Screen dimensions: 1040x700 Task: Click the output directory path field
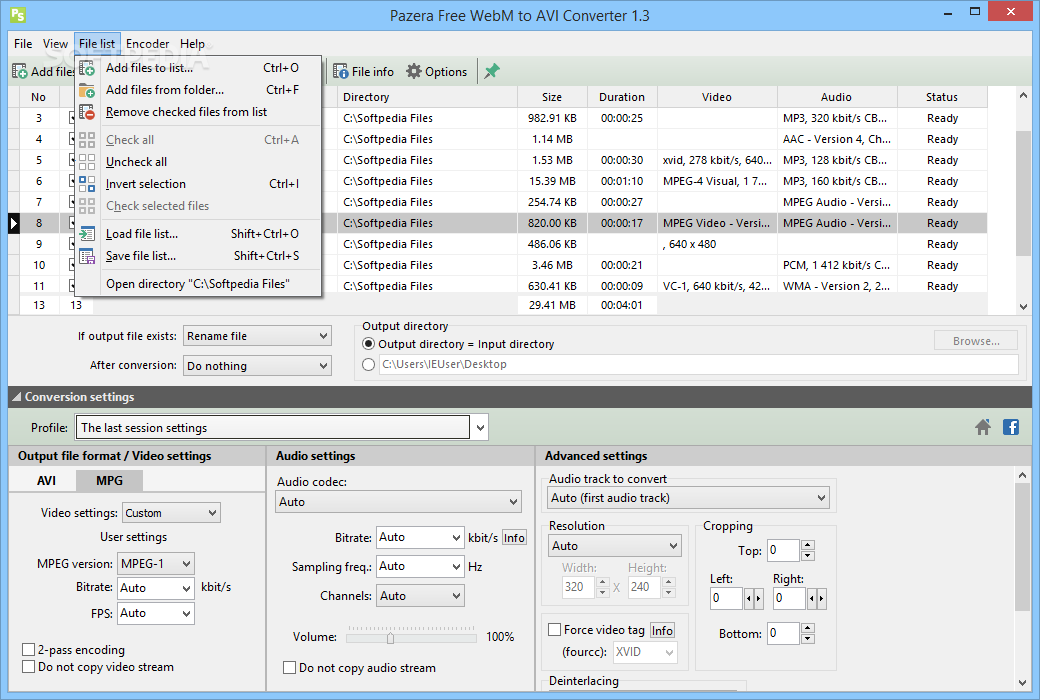coord(698,364)
